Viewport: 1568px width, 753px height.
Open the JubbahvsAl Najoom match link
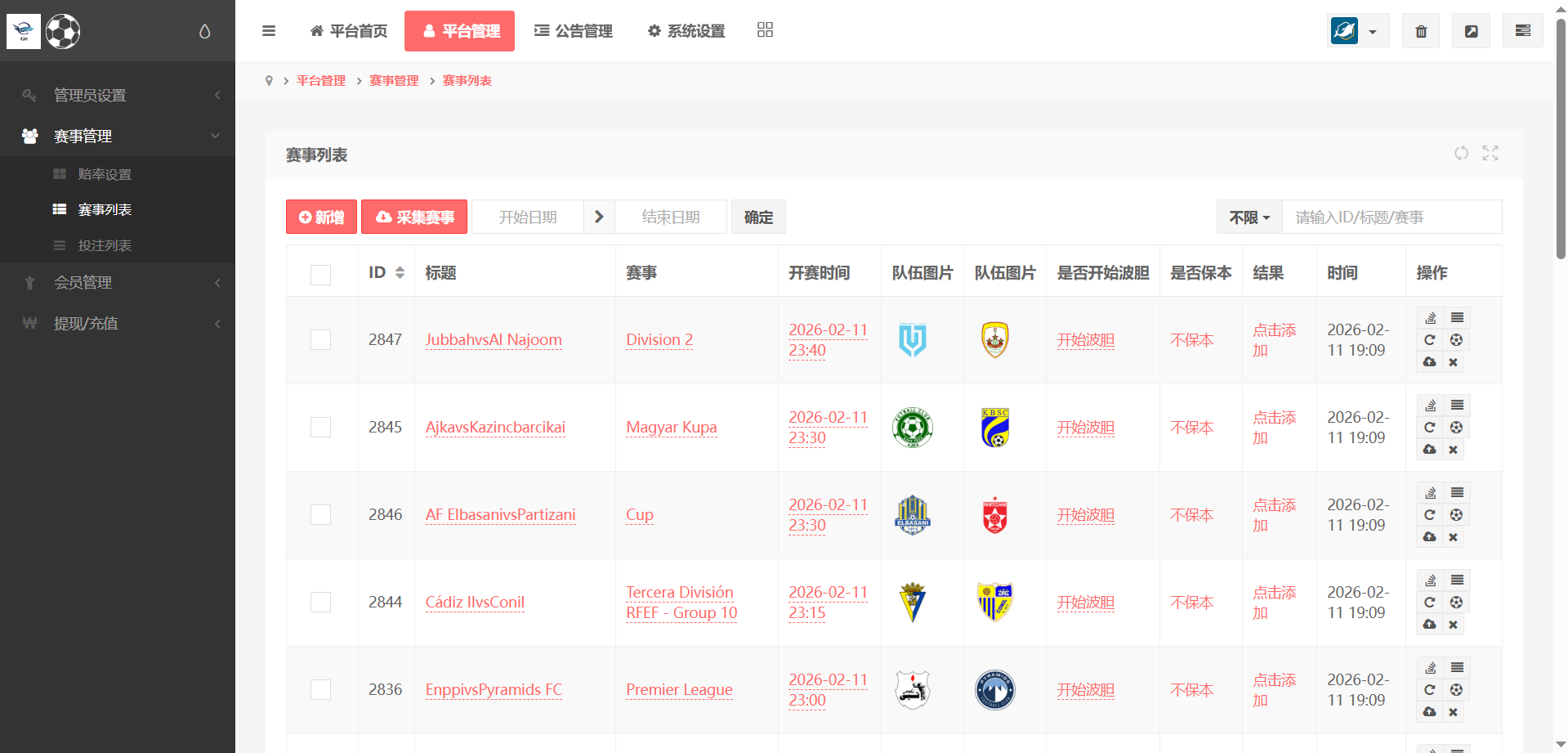[494, 340]
